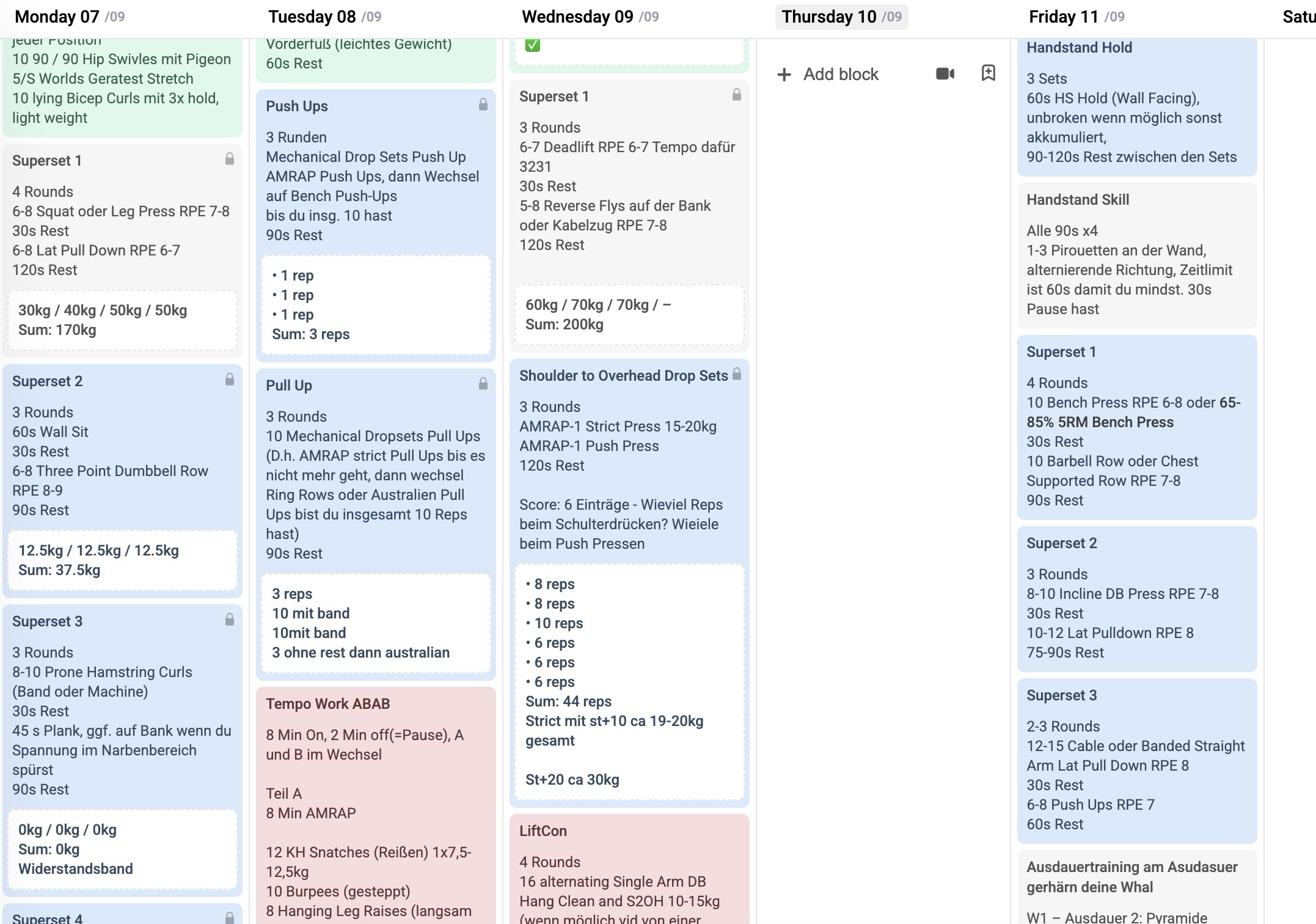Click the Push Ups block title
Viewport: 1316px width, 924px height.
coord(297,106)
